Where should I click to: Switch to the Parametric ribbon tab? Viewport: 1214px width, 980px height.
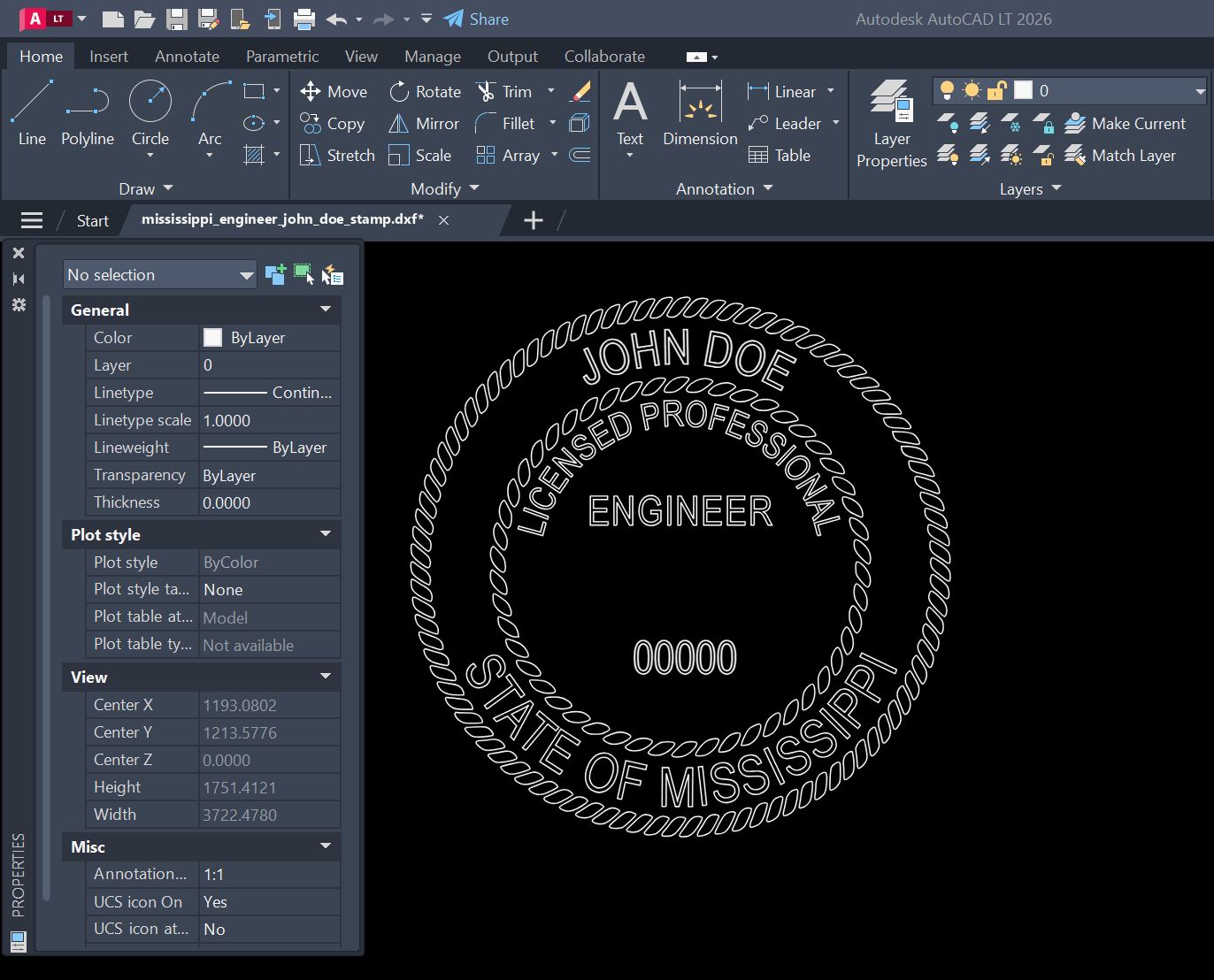(x=282, y=57)
